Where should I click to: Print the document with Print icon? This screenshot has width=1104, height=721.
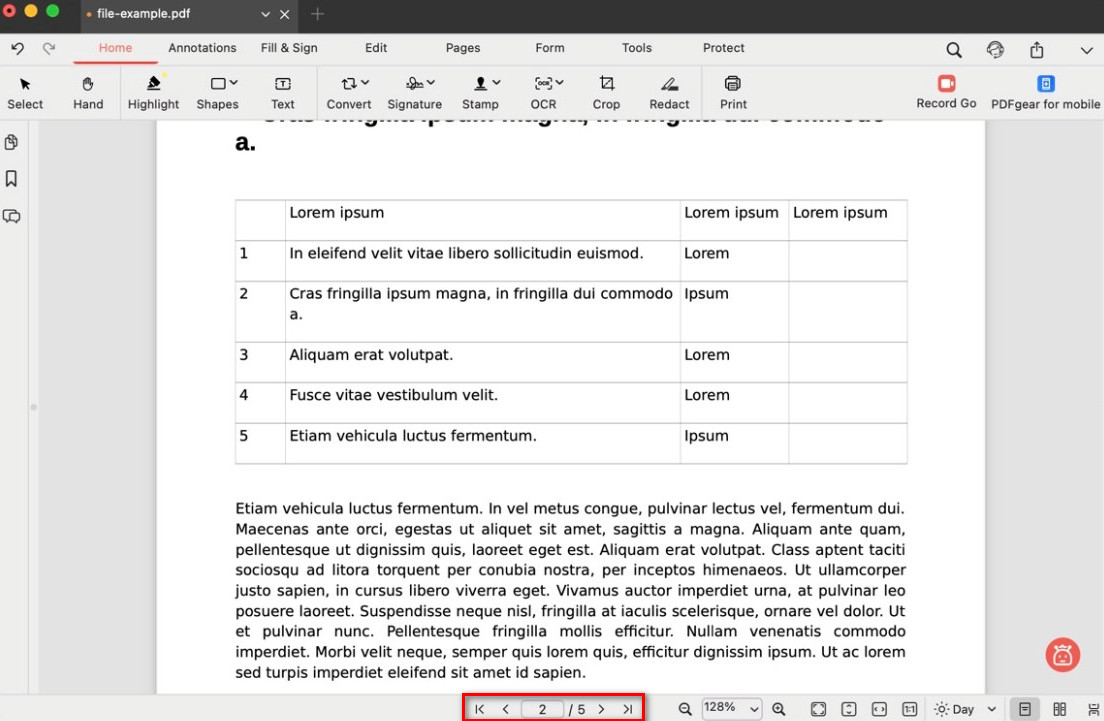tap(733, 90)
